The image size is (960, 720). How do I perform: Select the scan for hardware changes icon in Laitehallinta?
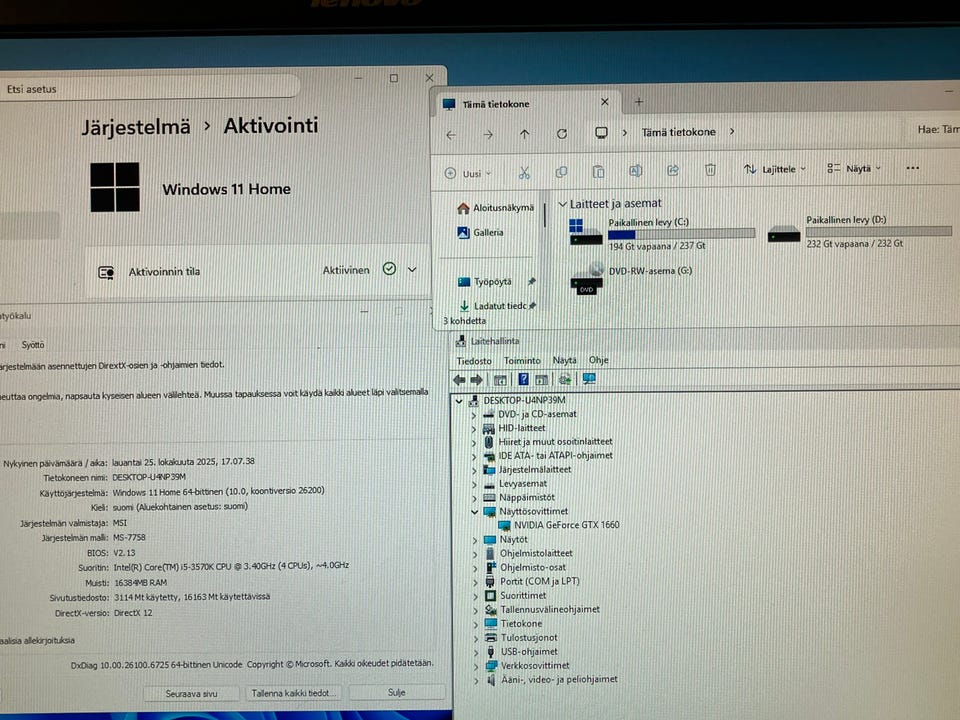[x=565, y=380]
